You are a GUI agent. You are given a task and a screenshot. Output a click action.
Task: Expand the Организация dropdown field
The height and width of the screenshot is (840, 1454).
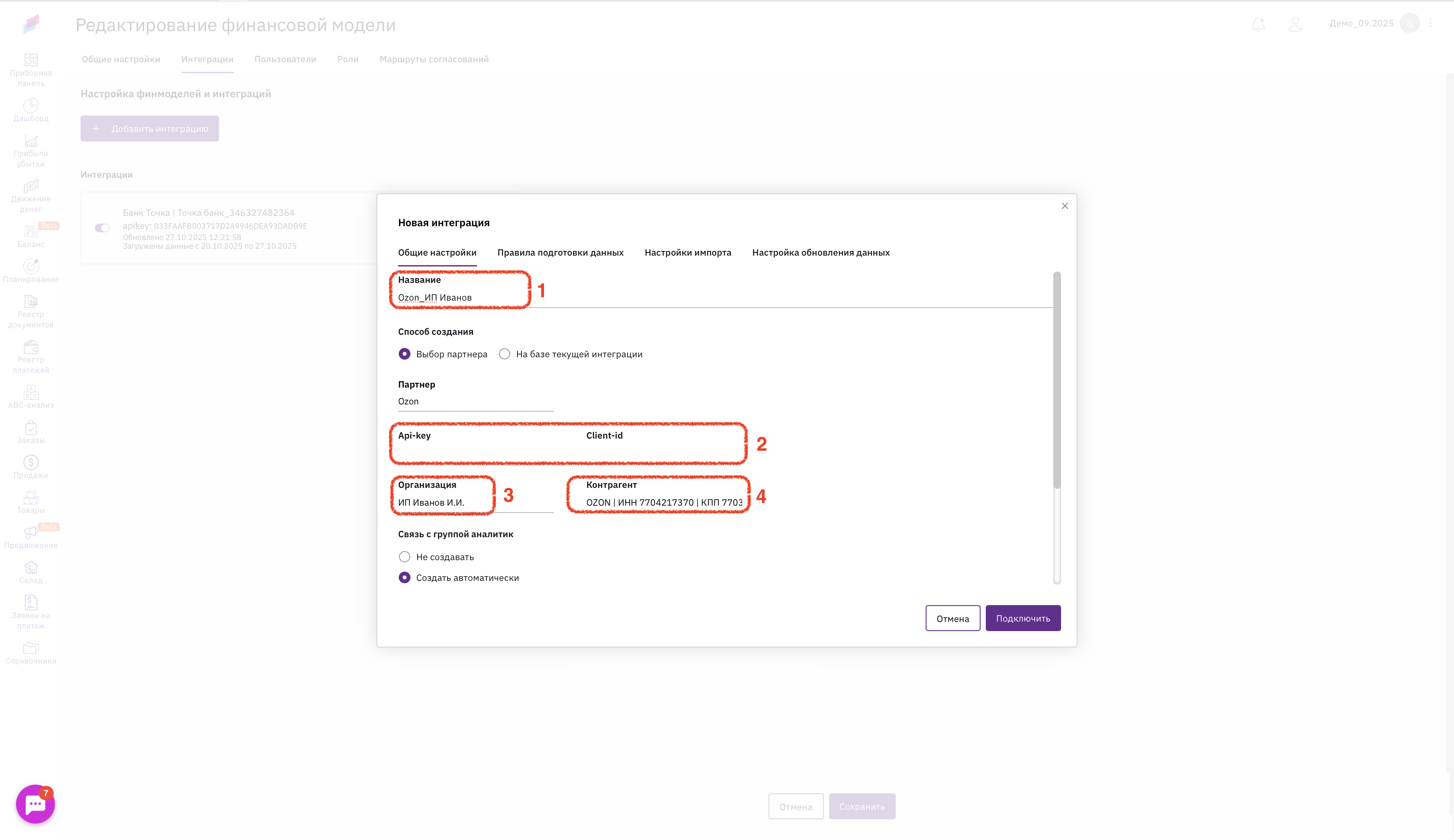point(476,503)
